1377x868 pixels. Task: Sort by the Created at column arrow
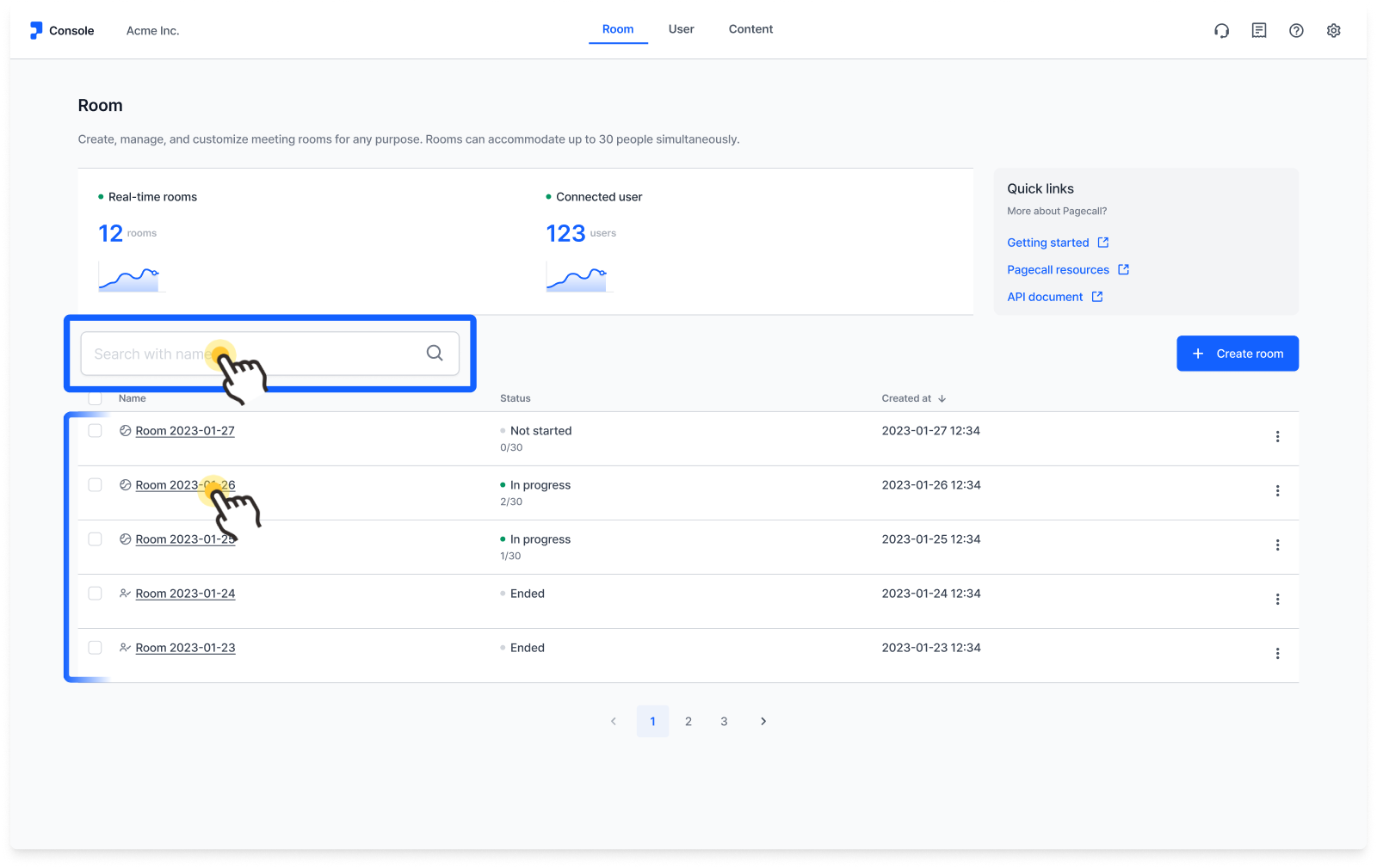(x=942, y=398)
